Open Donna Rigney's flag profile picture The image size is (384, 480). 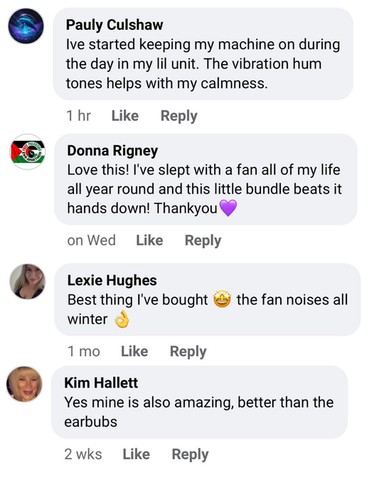coord(28,152)
